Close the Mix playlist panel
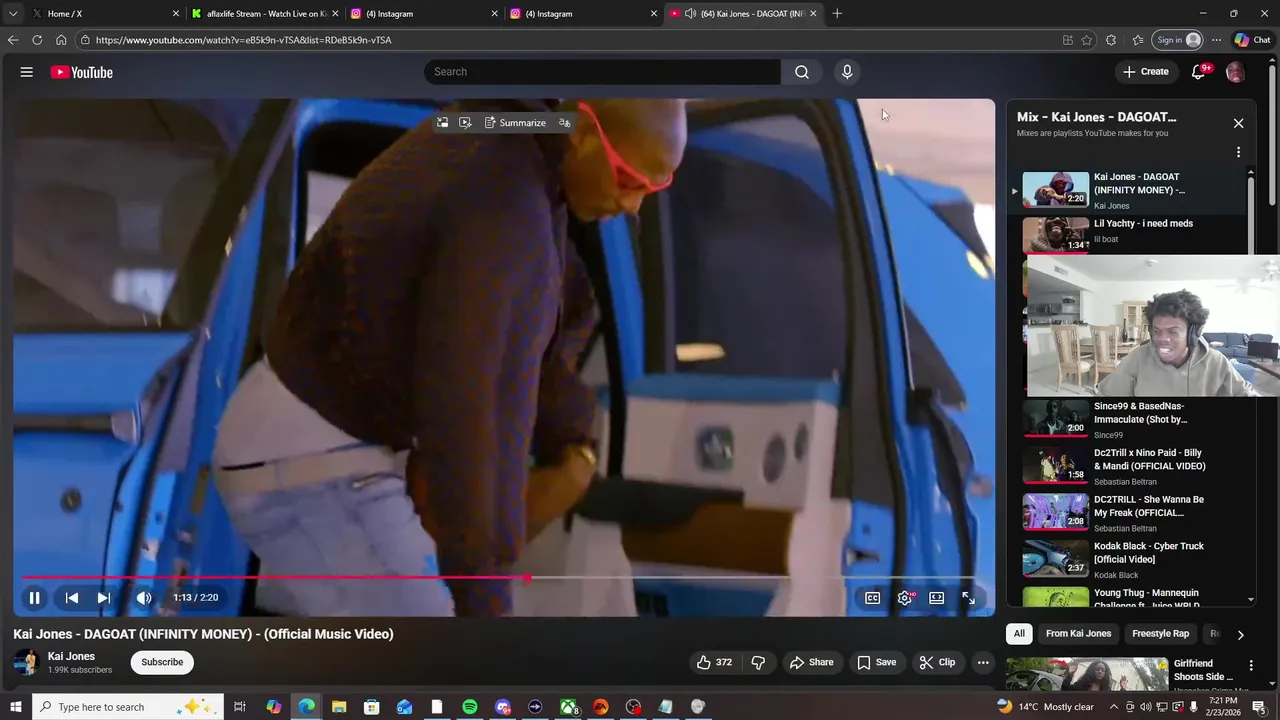This screenshot has width=1280, height=720. click(1238, 123)
